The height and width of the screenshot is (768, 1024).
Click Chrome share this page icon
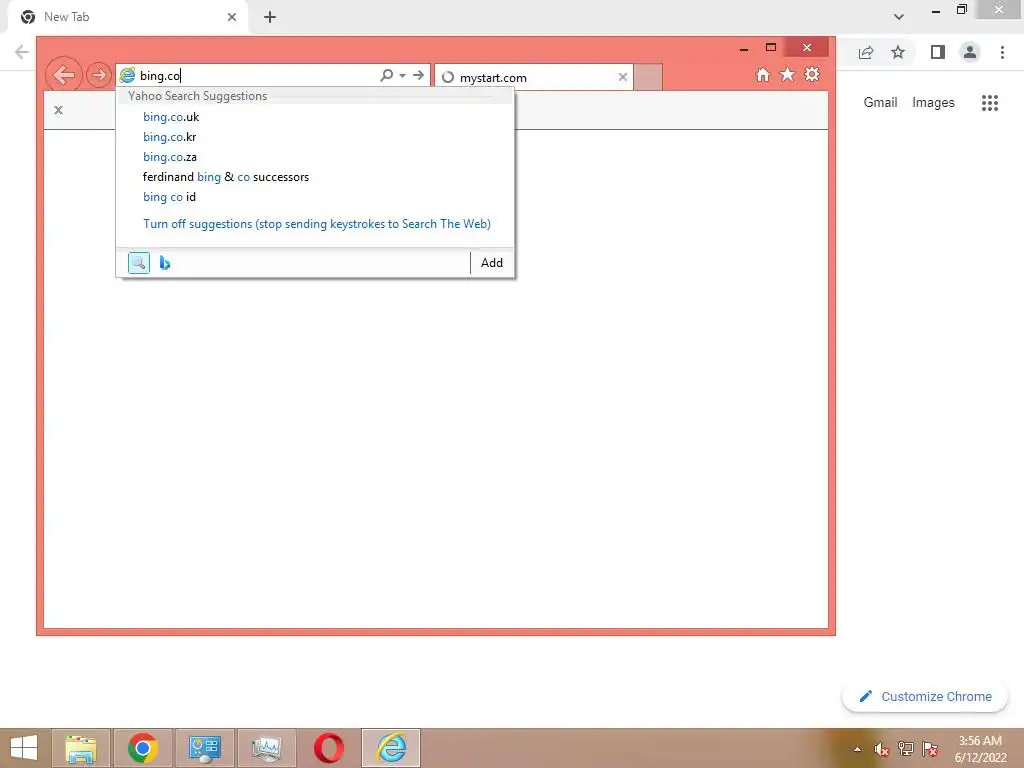tap(866, 52)
